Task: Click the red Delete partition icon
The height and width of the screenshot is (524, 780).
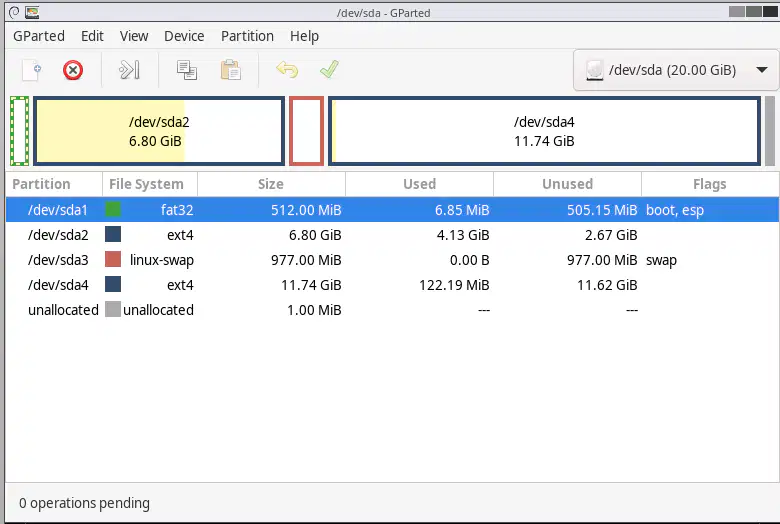Action: click(x=73, y=70)
